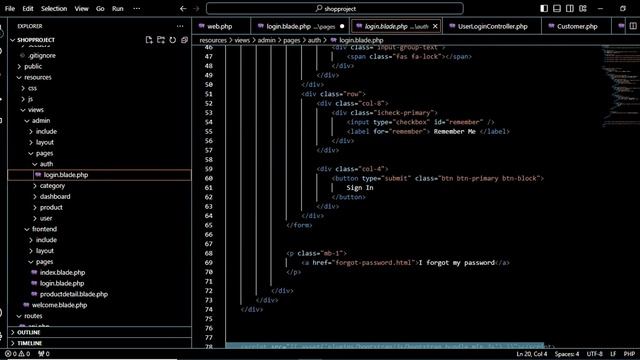Collapse all folders in Explorer
The width and height of the screenshot is (640, 360).
(x=184, y=40)
